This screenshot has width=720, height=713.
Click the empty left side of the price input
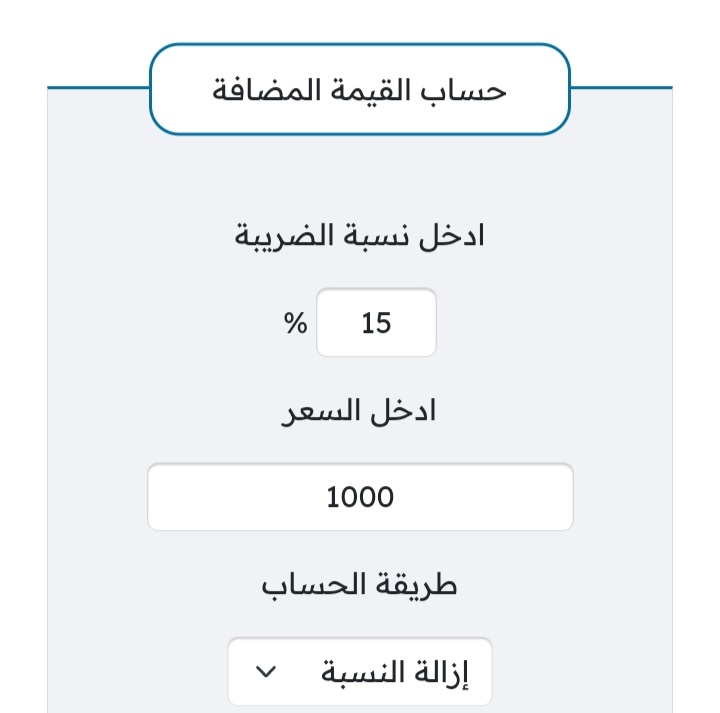230,497
